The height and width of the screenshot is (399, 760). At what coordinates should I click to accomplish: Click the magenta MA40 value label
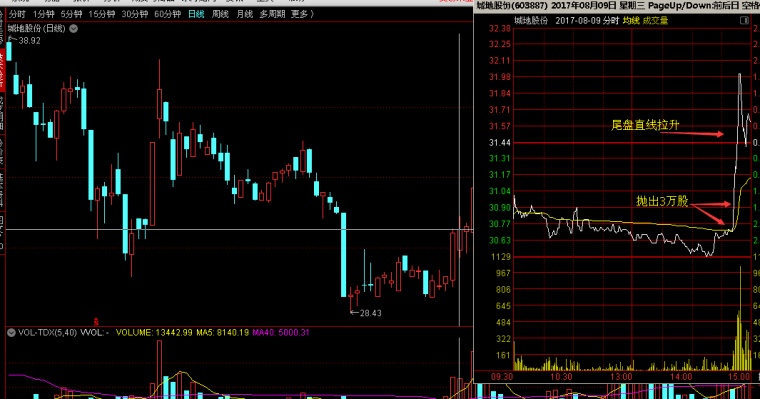[281, 333]
